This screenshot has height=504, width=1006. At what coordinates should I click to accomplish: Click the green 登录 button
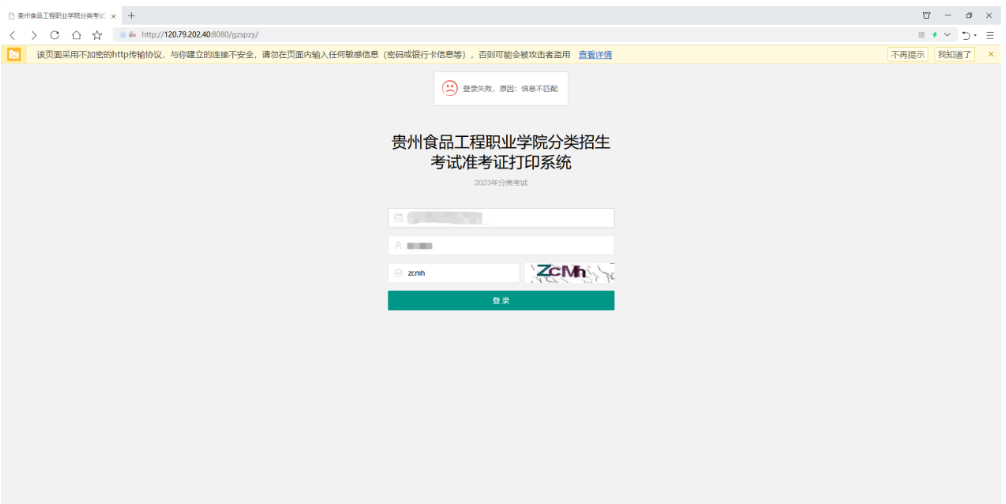coord(501,300)
